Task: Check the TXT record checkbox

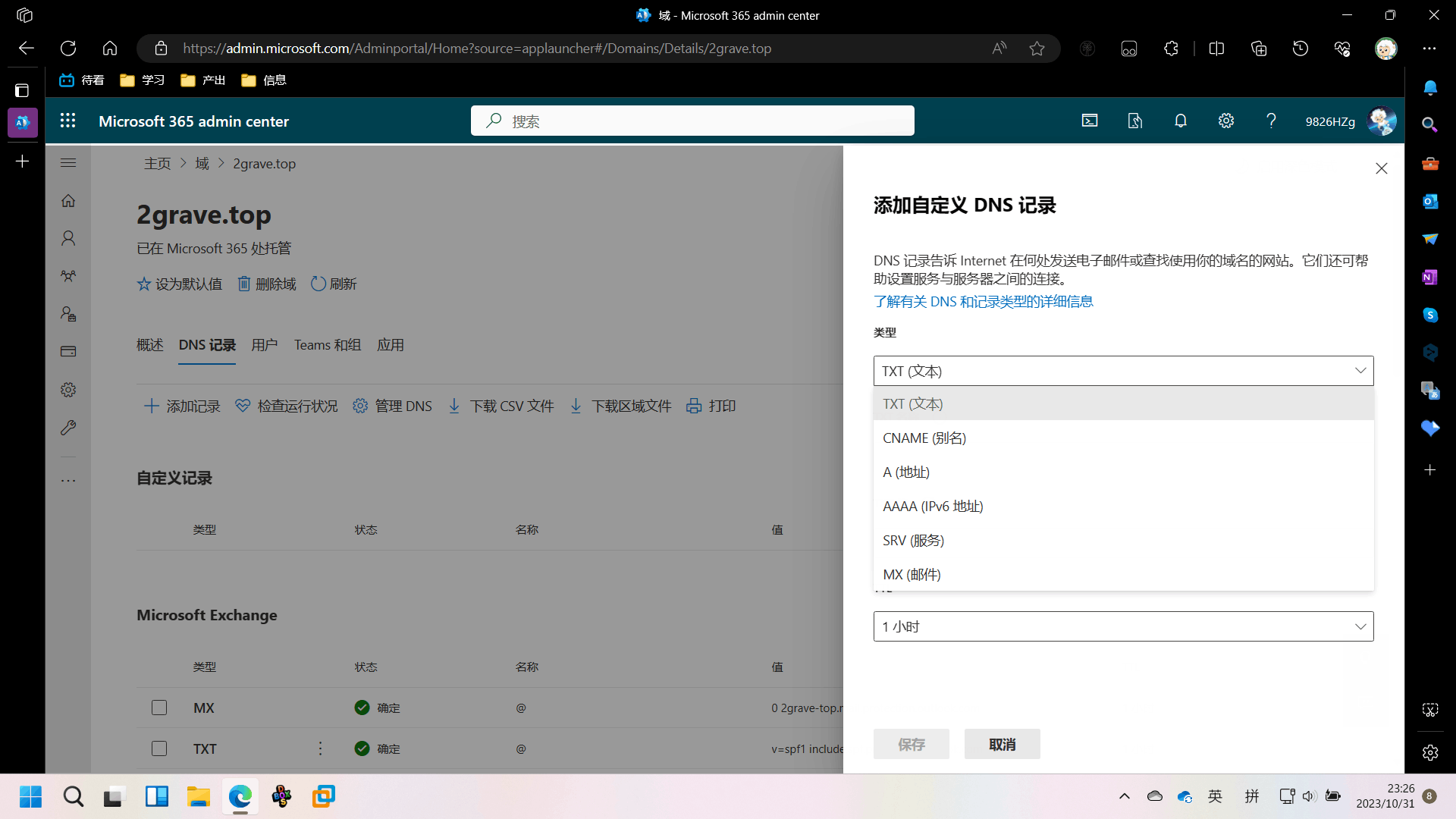Action: (x=159, y=748)
